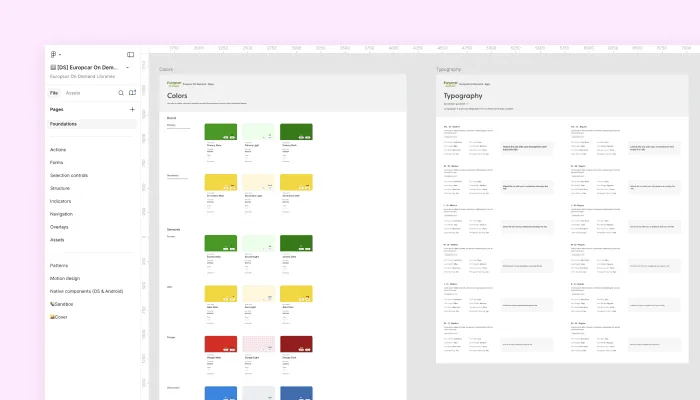Click the 'Colors' heading inside the frame

coord(177,96)
